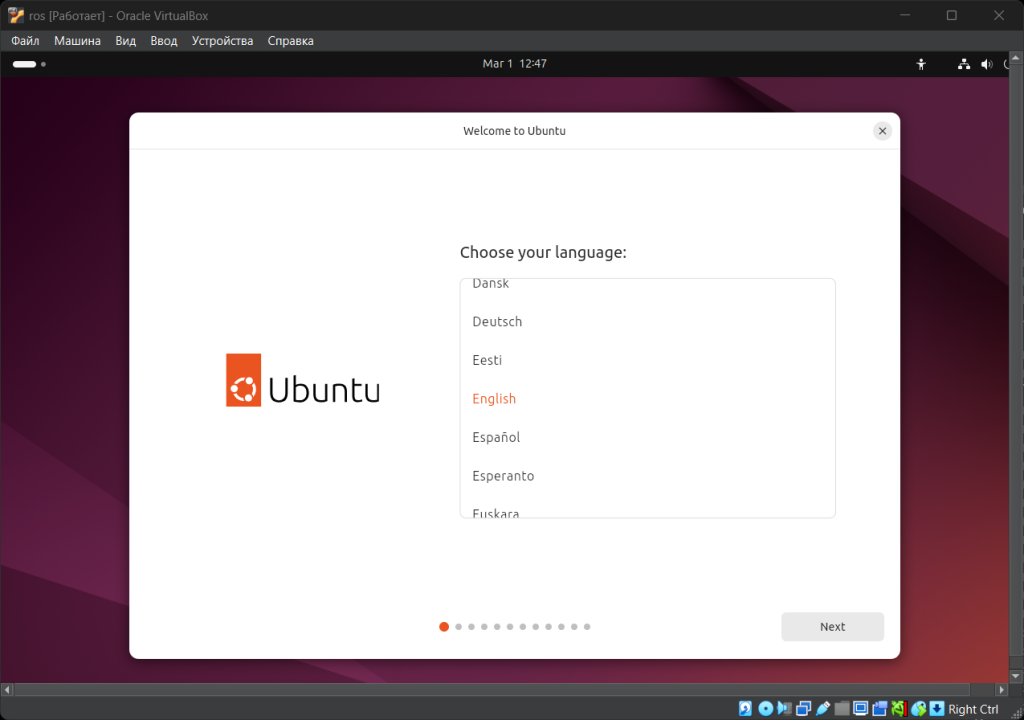Click the keyboard capture down-arrow icon
This screenshot has height=720, width=1024.
(x=936, y=708)
